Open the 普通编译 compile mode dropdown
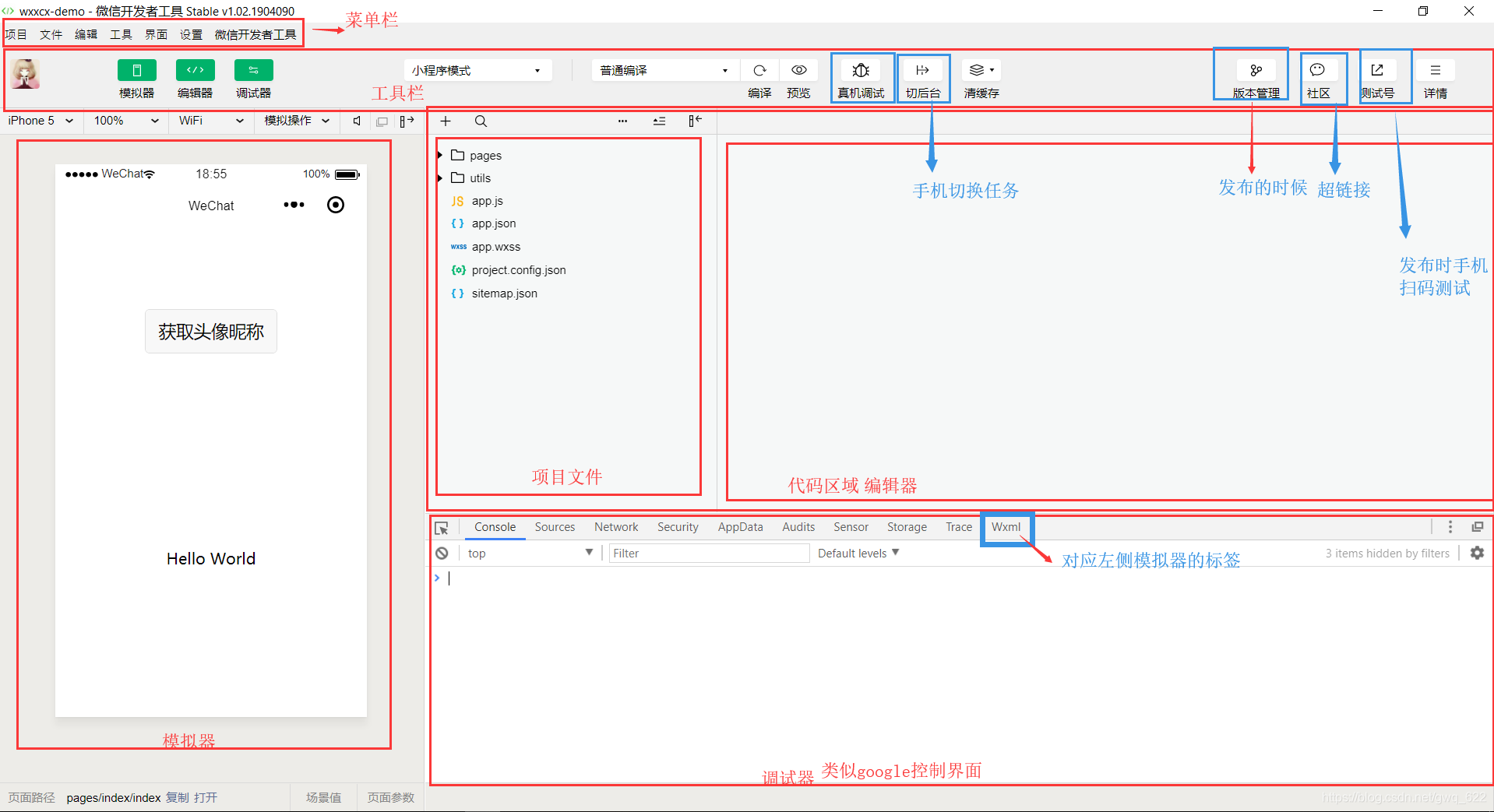1494x812 pixels. point(665,70)
